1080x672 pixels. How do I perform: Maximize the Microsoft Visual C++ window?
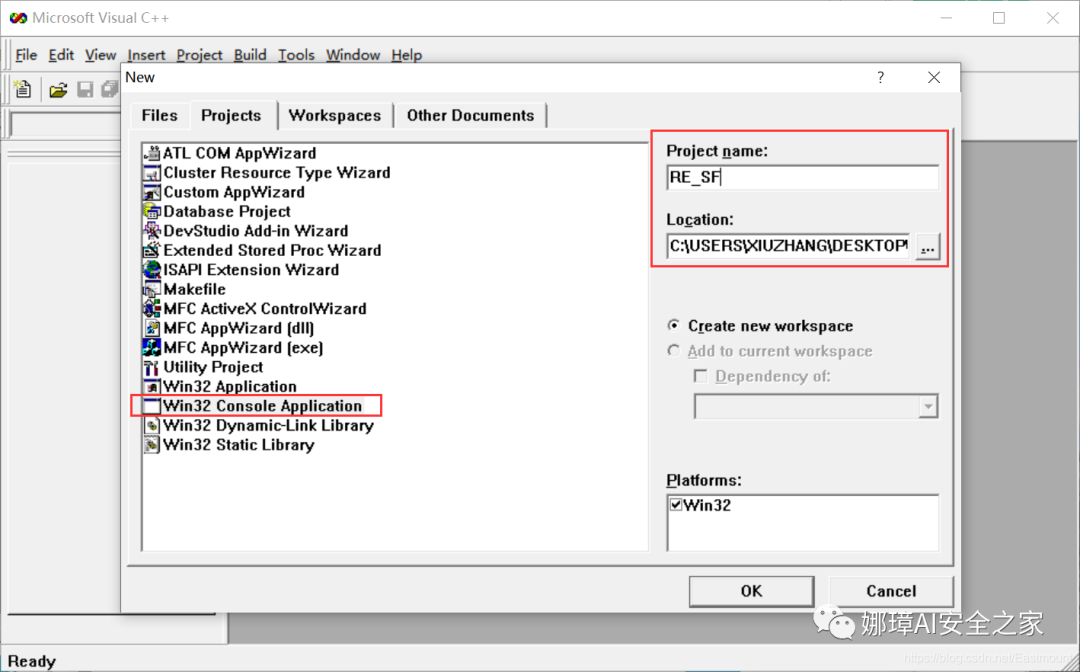pos(999,19)
